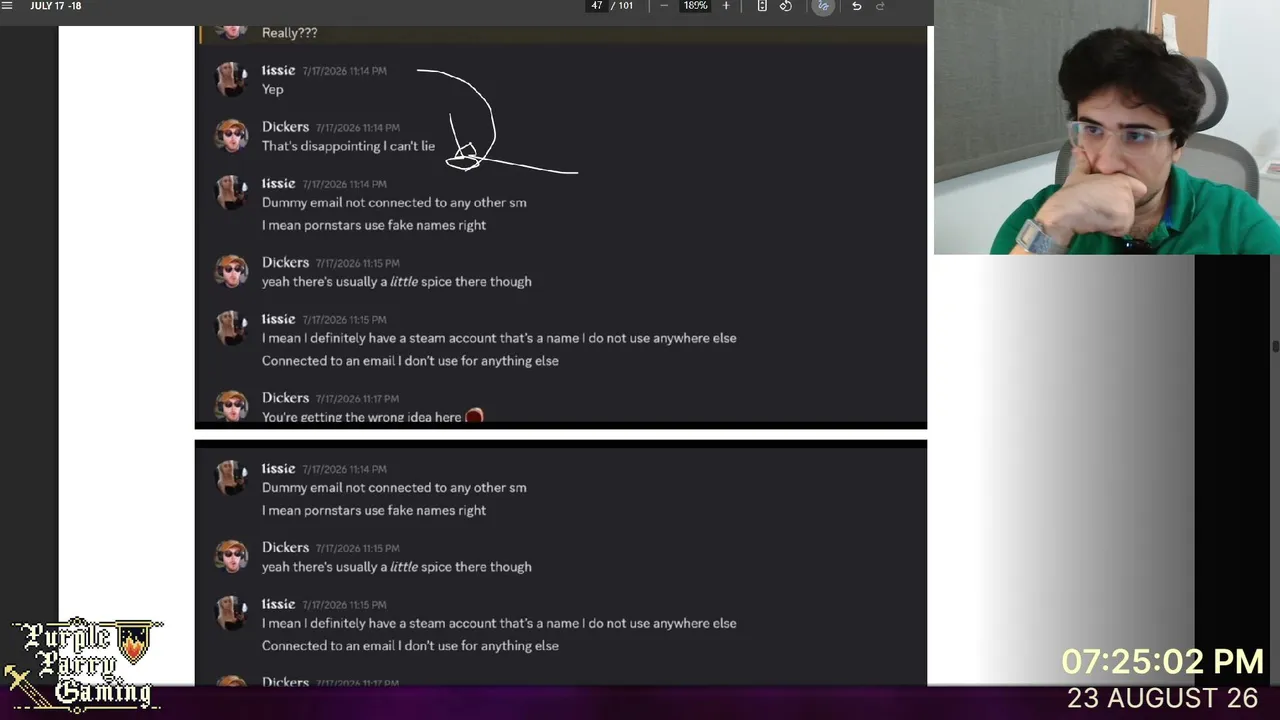1280x720 pixels.
Task: Click the redo annotation button
Action: coord(880,6)
